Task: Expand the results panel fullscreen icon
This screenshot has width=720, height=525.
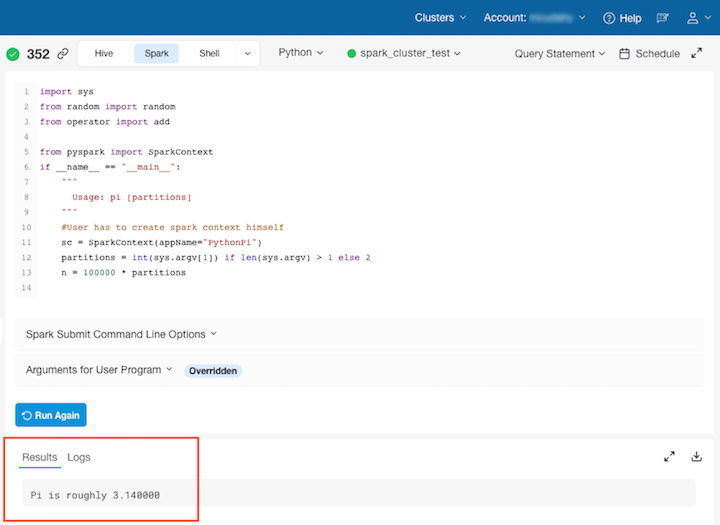Action: click(x=669, y=456)
